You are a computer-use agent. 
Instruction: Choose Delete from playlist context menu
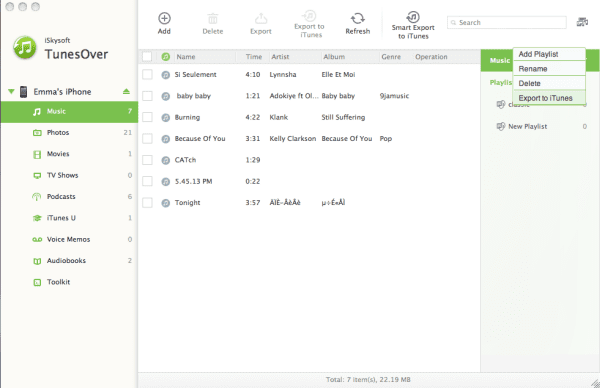coord(549,83)
